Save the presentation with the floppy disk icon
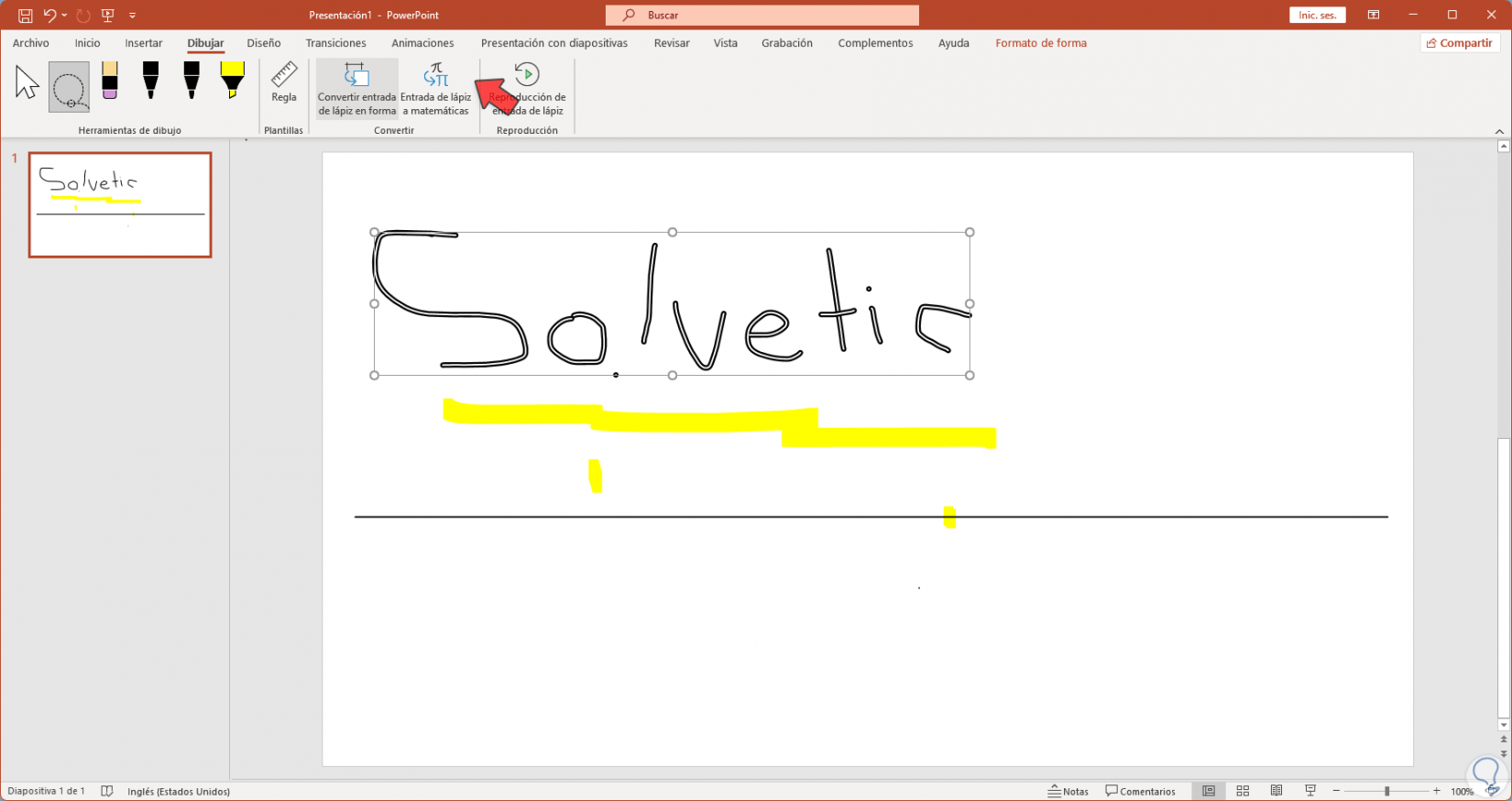1512x801 pixels. (x=25, y=16)
